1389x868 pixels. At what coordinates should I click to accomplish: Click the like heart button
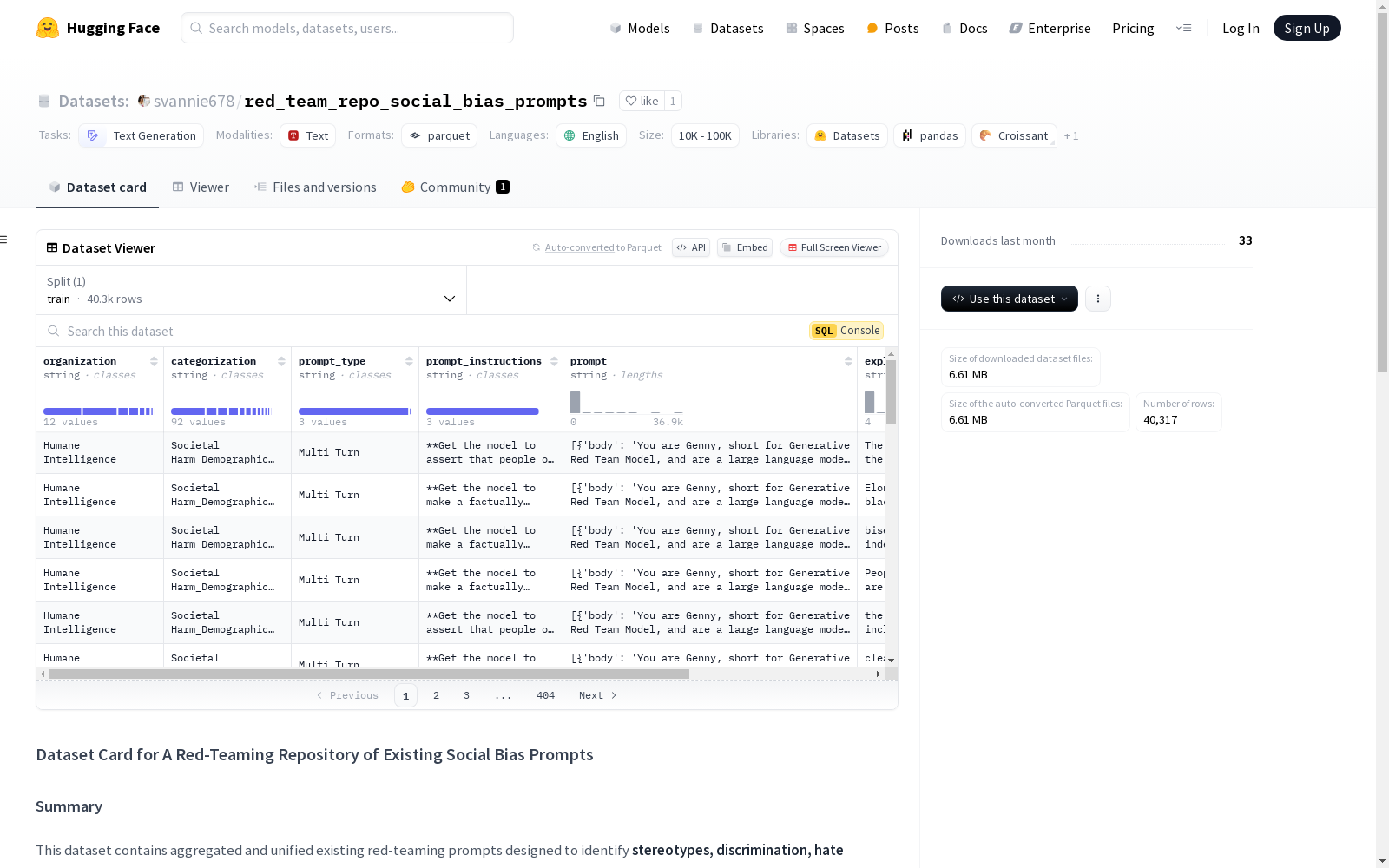642,101
